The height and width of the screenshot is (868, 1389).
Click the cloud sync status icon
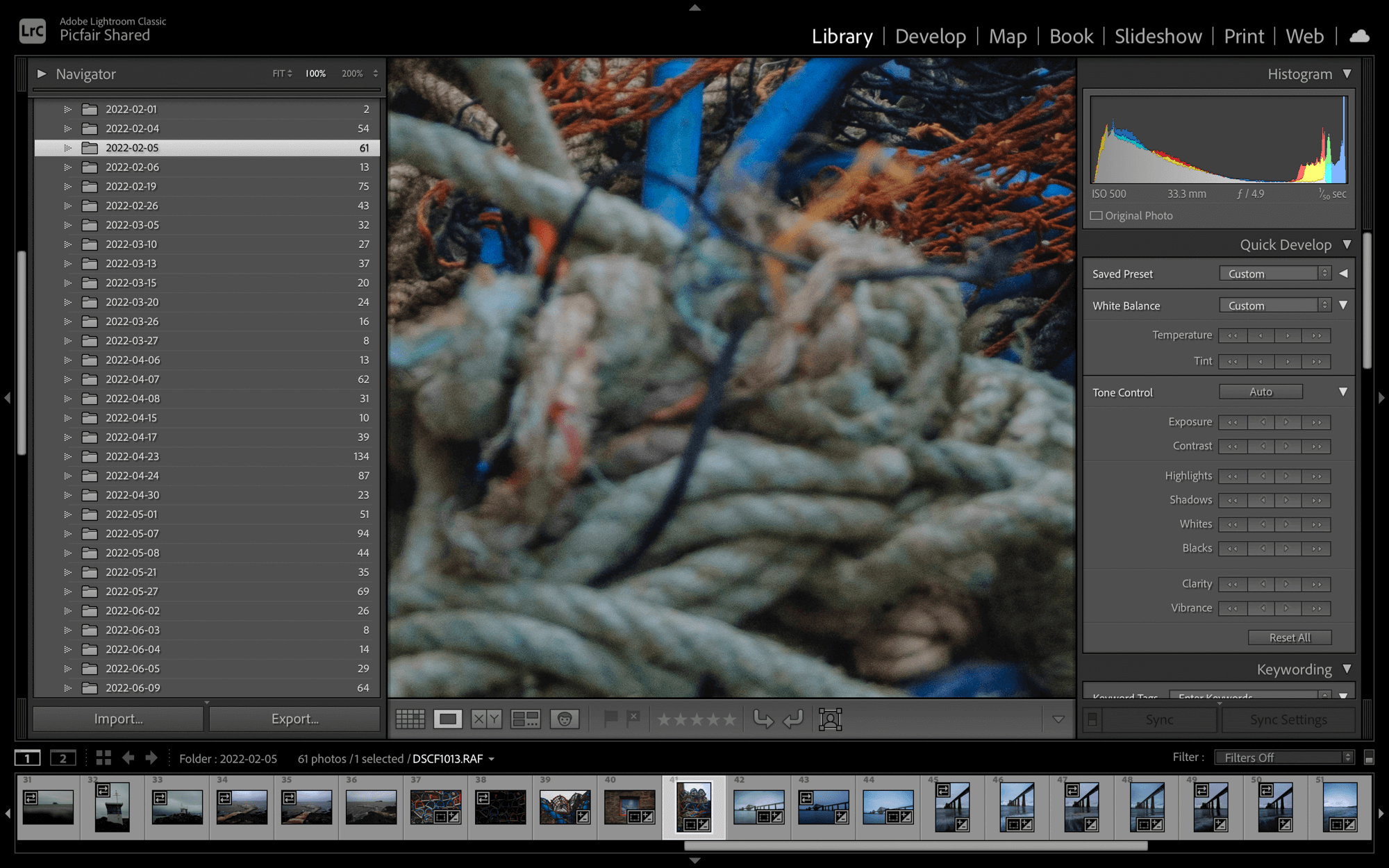1359,36
